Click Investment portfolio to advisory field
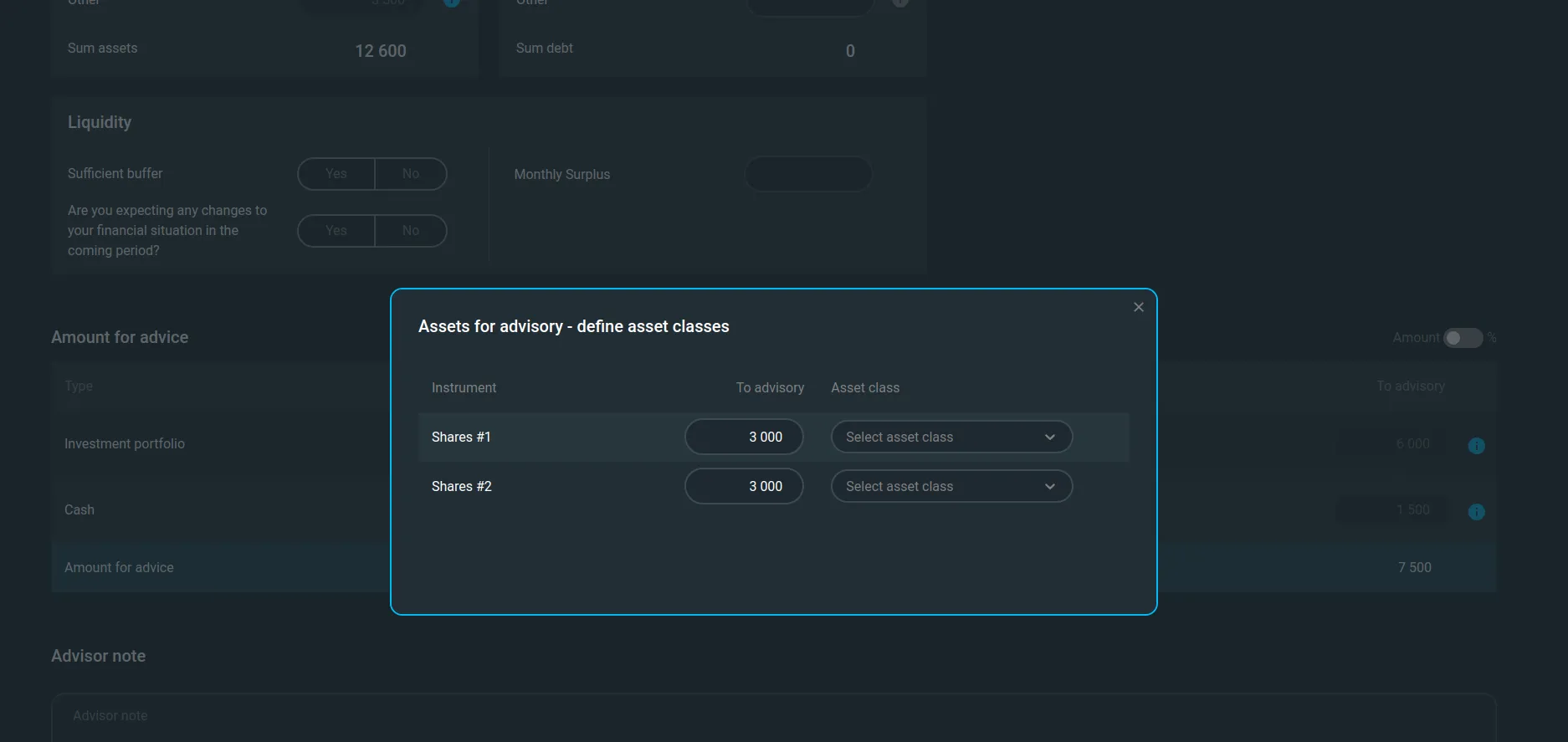This screenshot has width=1568, height=742. [1392, 444]
